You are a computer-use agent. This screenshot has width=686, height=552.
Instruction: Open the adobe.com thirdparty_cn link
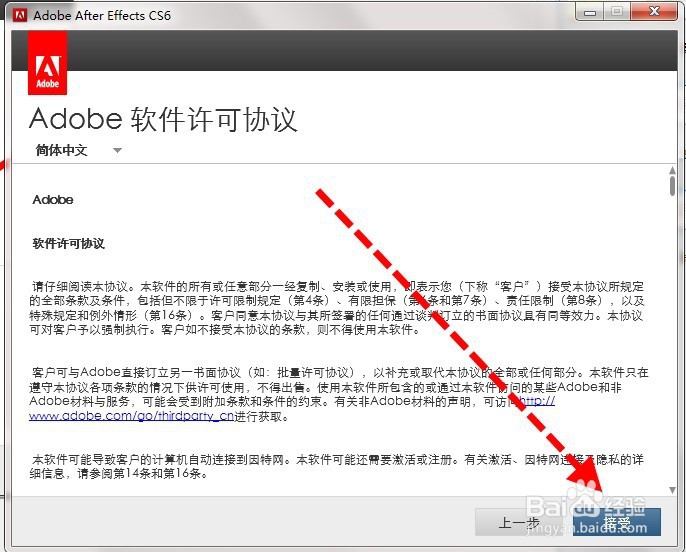131,415
